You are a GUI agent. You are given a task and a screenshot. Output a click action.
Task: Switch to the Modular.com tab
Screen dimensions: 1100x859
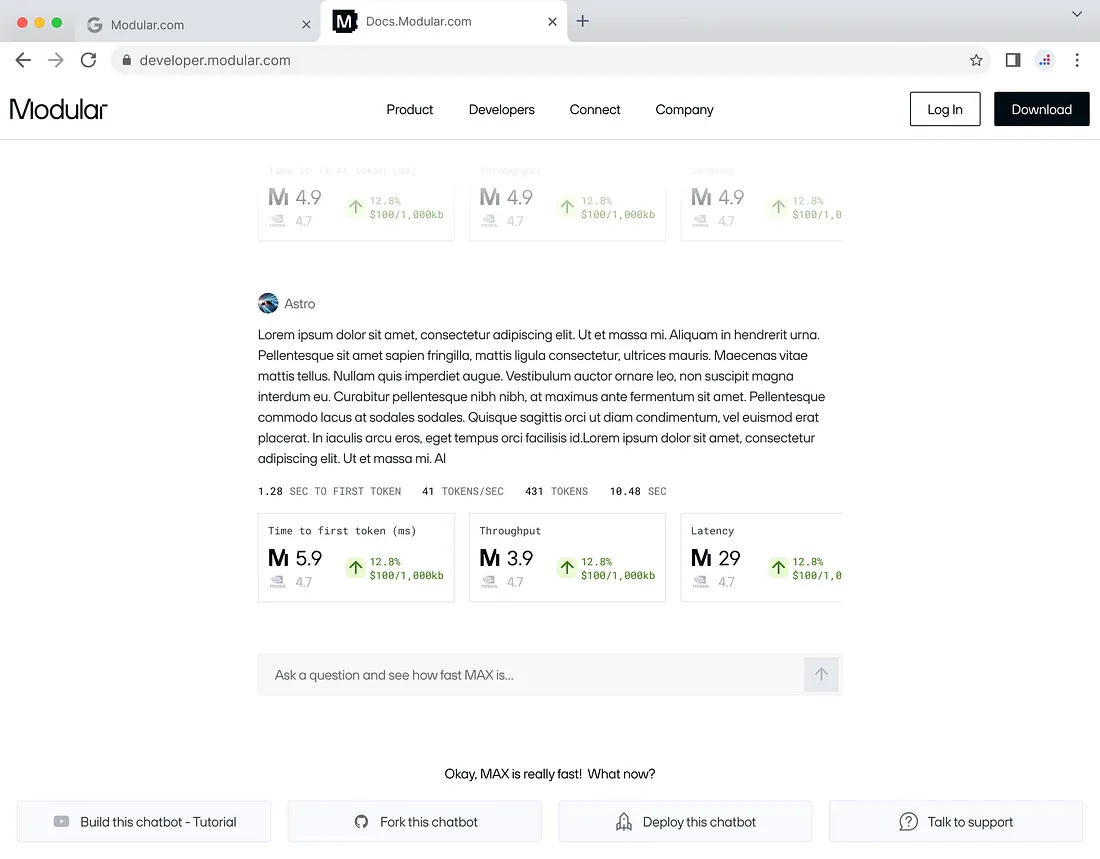coord(199,25)
